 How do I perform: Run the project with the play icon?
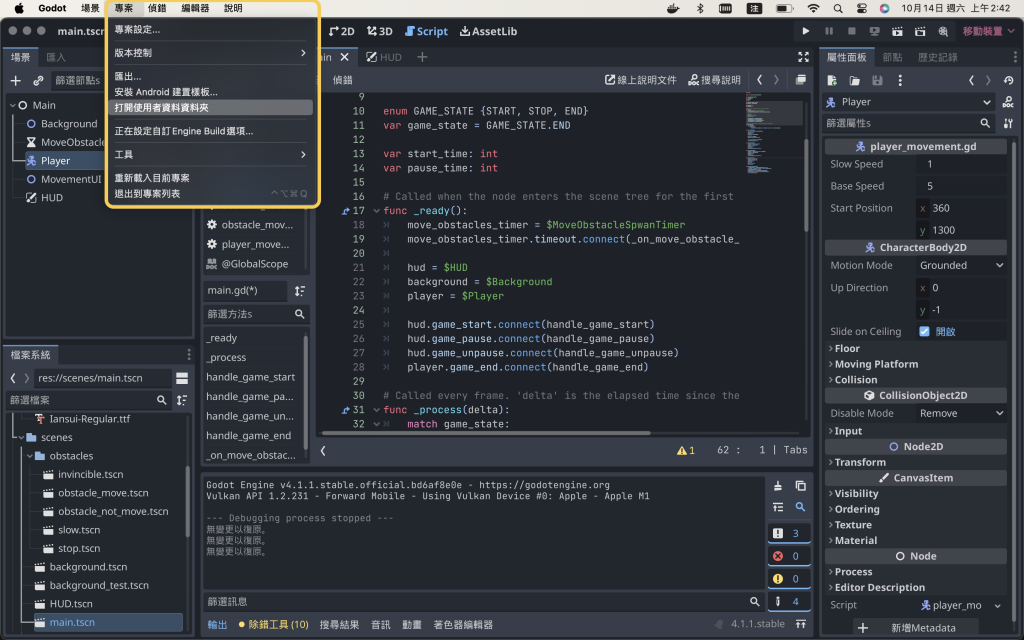tap(805, 31)
